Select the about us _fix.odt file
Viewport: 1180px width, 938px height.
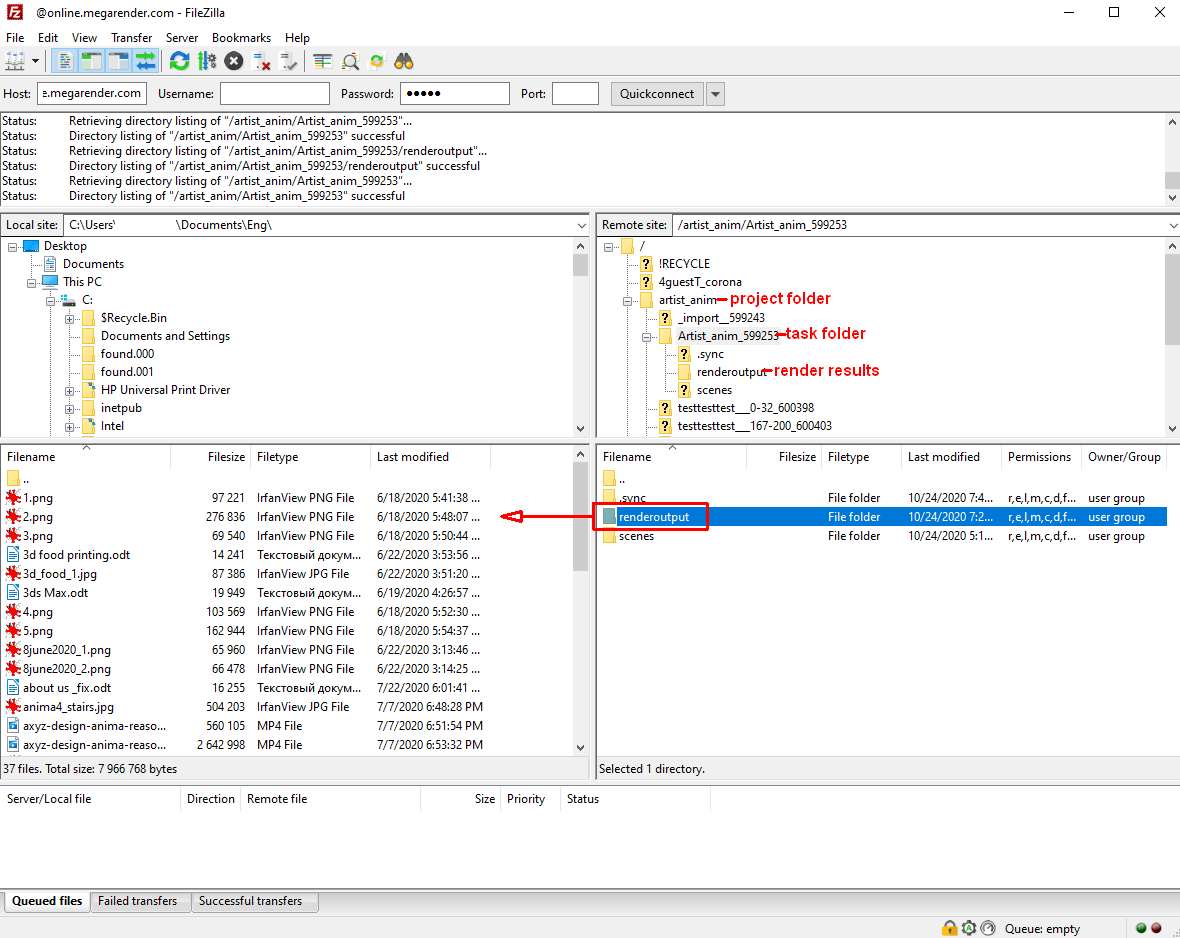(67, 688)
